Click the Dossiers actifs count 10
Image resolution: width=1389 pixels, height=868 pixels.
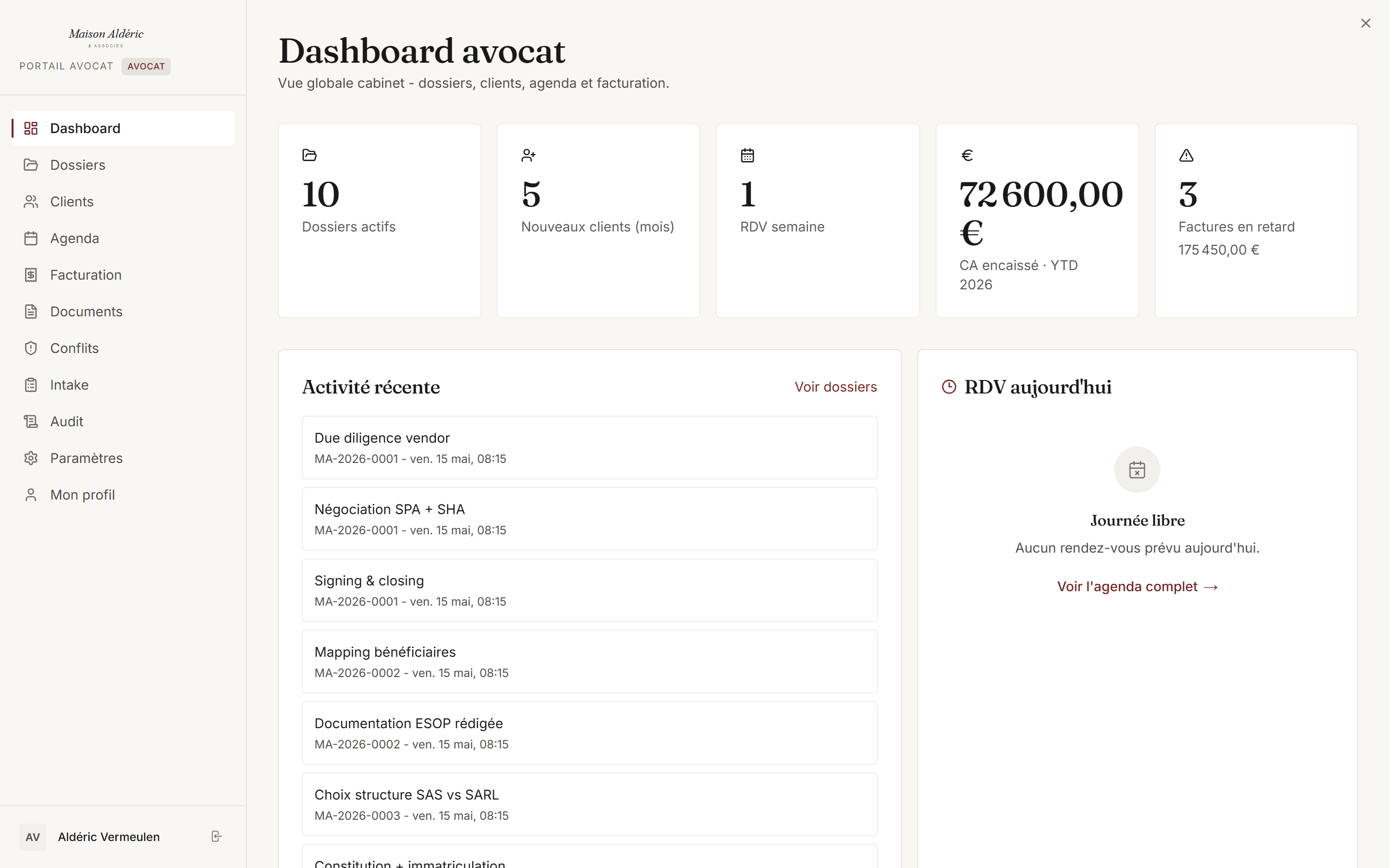321,195
